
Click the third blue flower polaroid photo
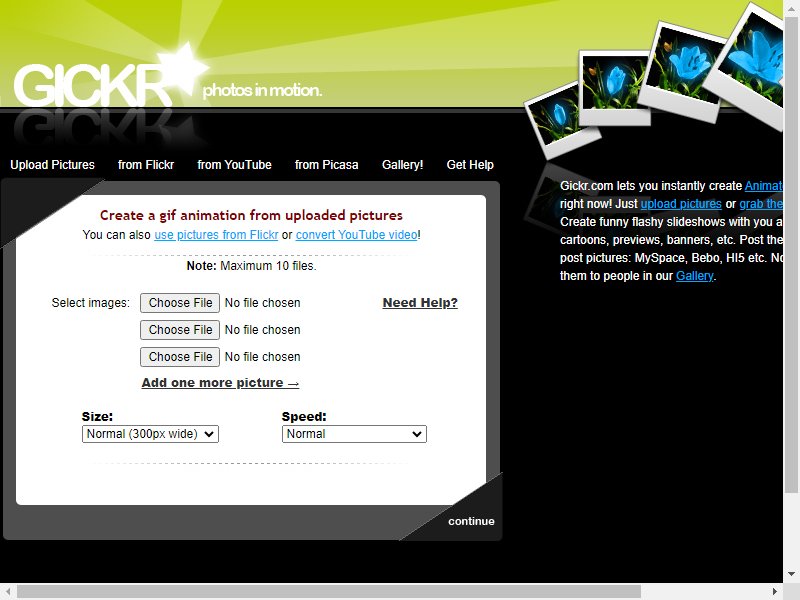click(x=684, y=70)
